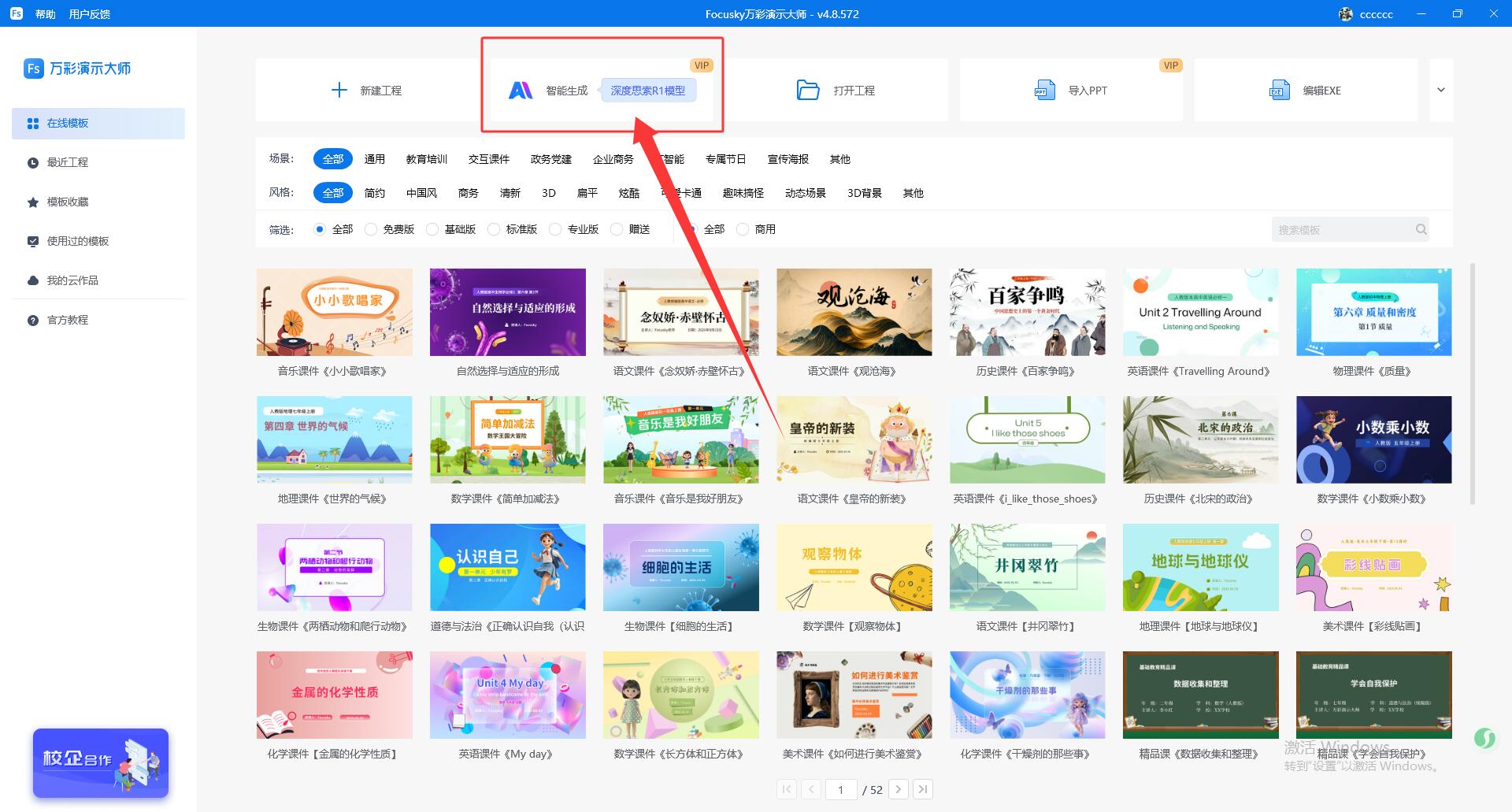Open the 帮助 menu
This screenshot has width=1512, height=812.
[x=45, y=14]
